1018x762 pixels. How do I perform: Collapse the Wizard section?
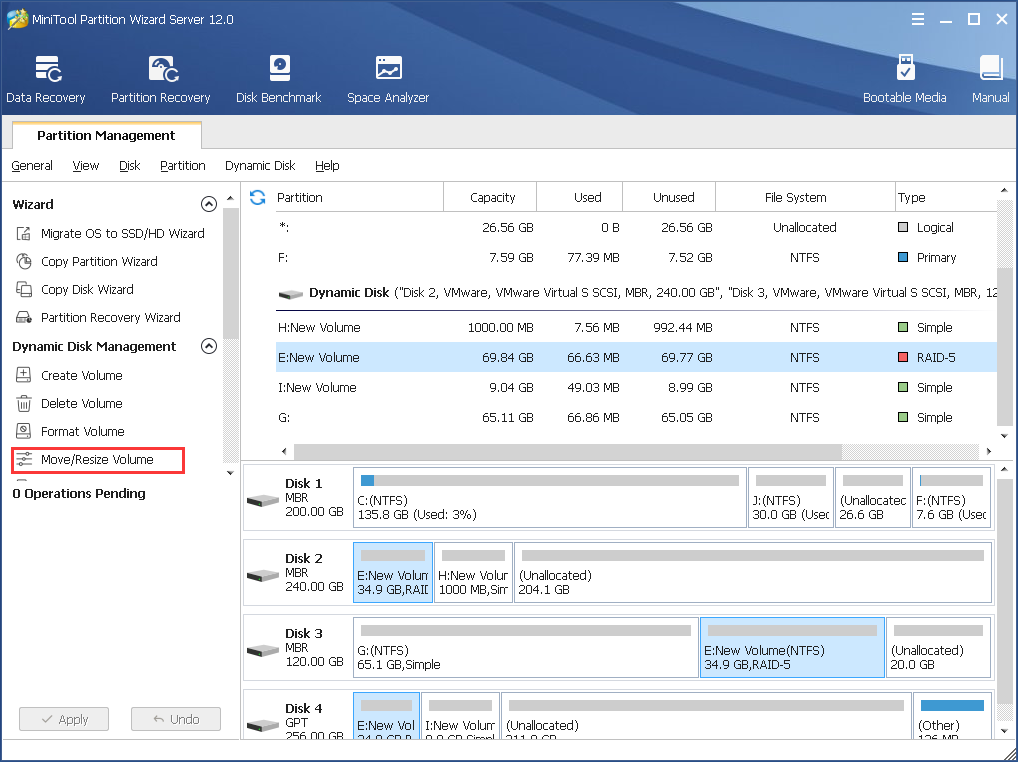[208, 204]
